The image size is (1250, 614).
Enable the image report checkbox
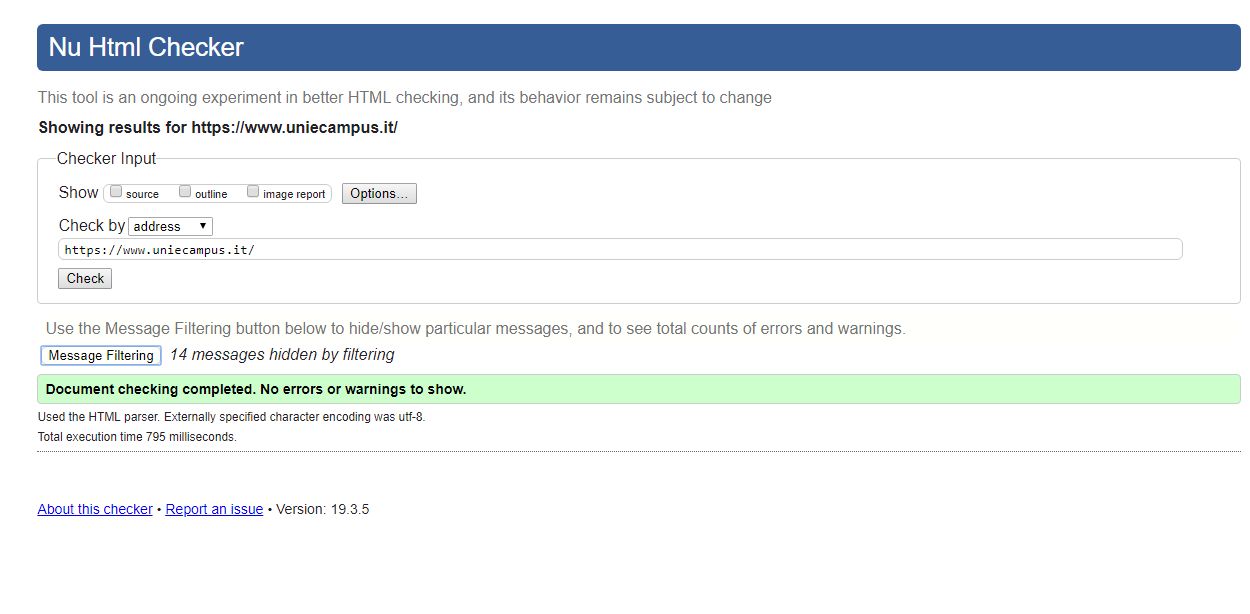[253, 192]
